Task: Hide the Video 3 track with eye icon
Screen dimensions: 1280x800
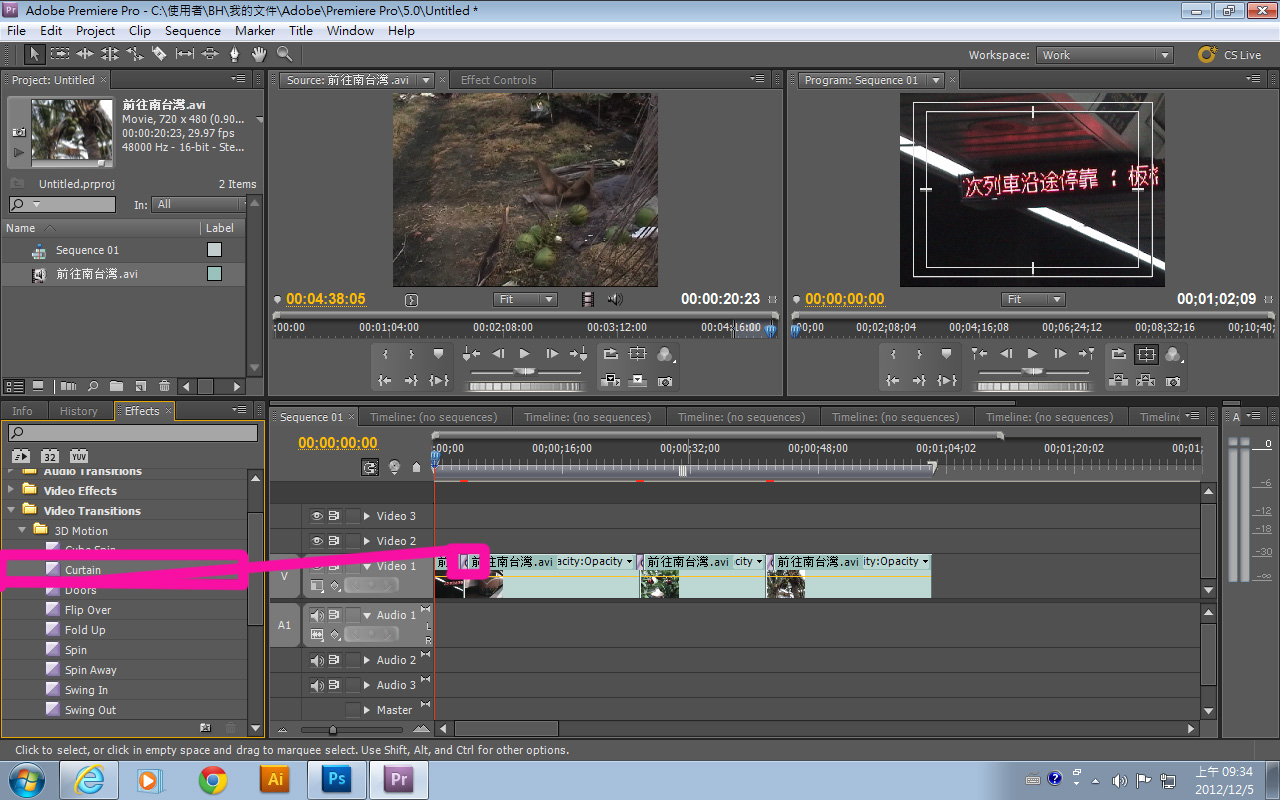Action: (x=317, y=516)
